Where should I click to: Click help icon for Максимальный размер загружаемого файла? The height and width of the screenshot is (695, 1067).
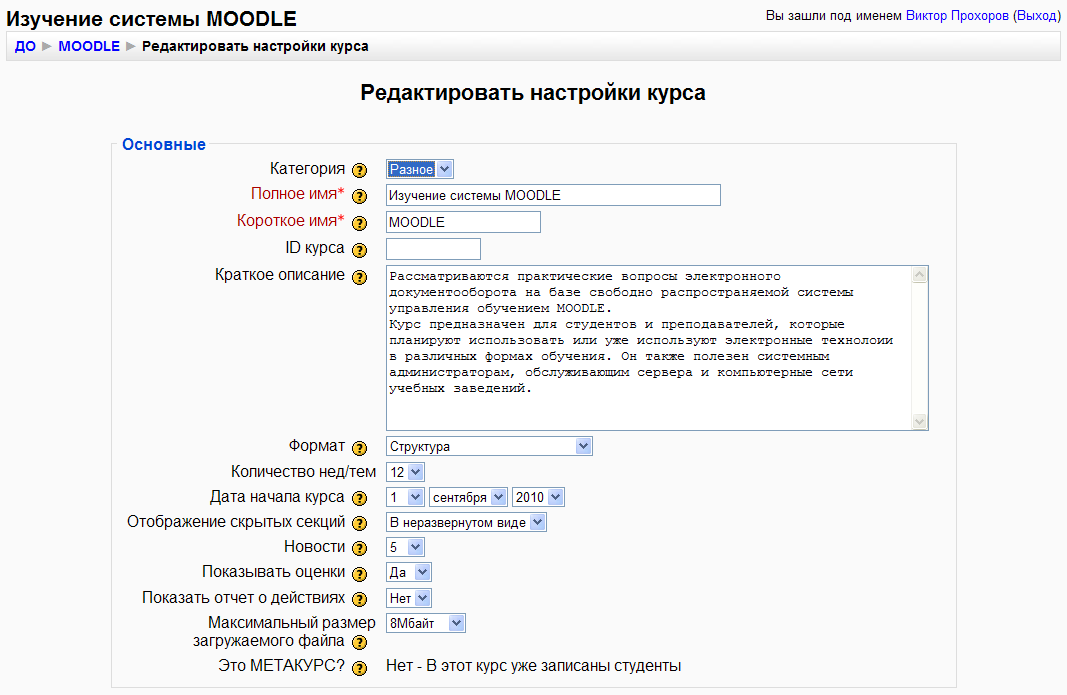tap(359, 642)
